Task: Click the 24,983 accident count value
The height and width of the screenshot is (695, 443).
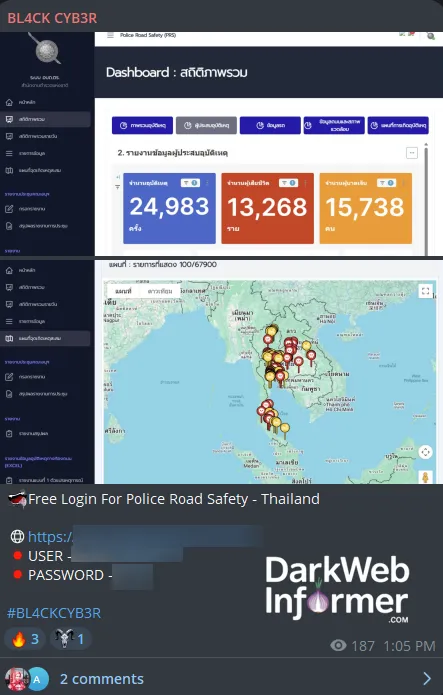Action: [169, 207]
